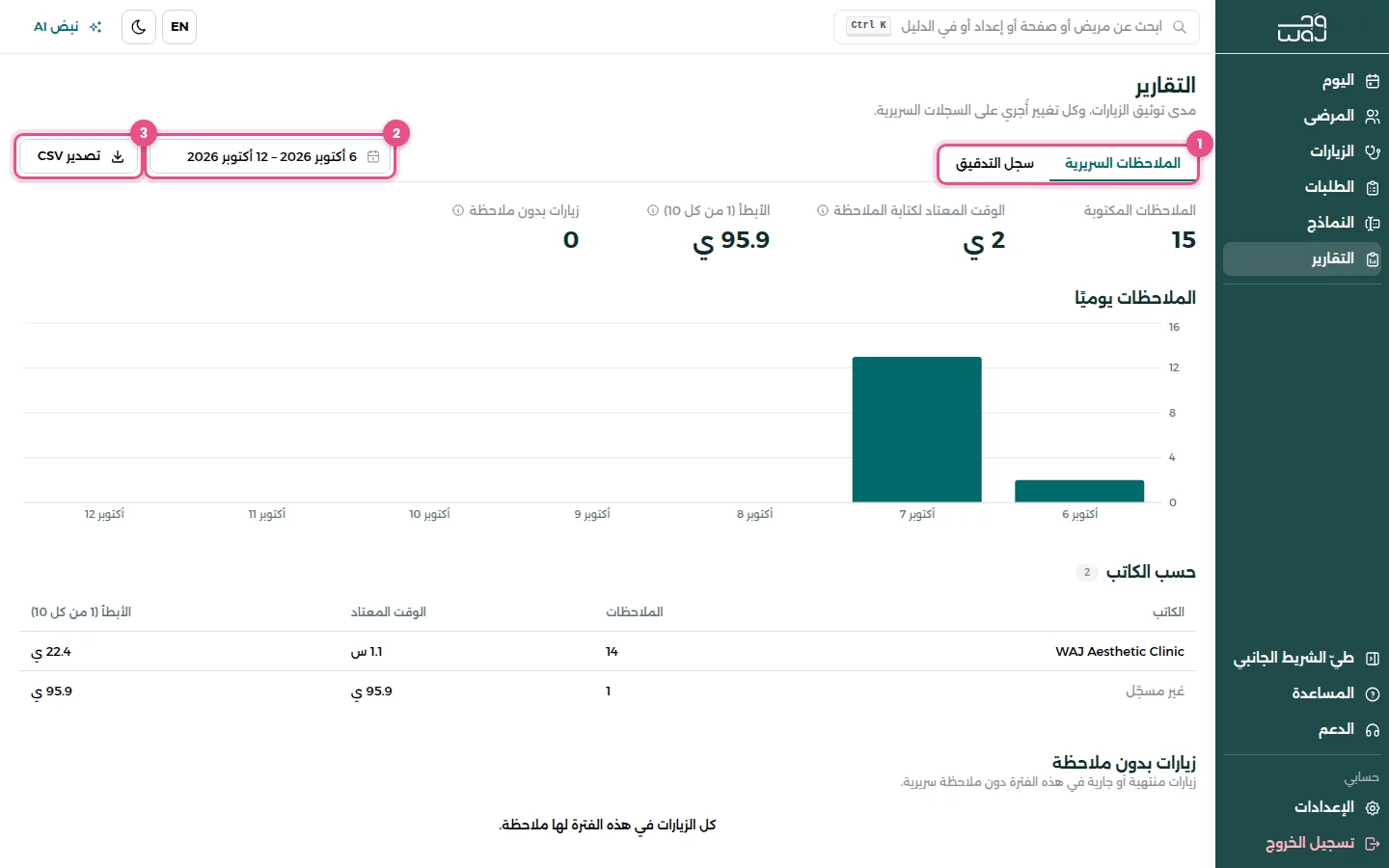Click the clipboard icon beside الطلبات
This screenshot has height=868, width=1389.
pos(1373,188)
